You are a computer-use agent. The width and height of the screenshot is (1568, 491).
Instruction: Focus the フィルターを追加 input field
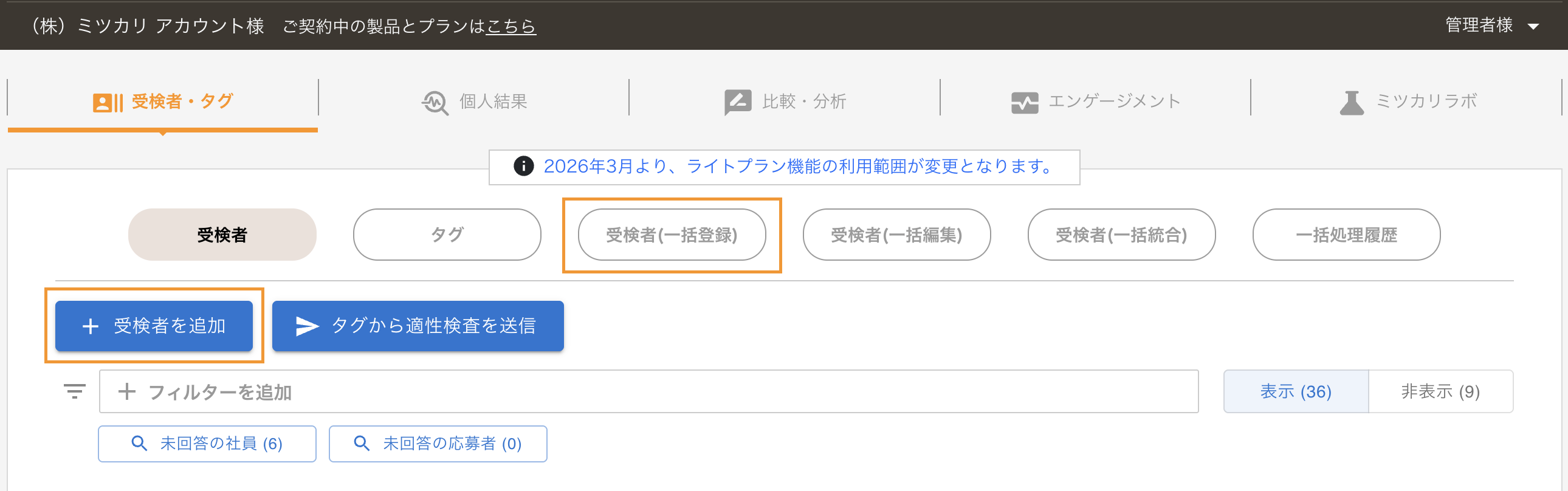[649, 391]
